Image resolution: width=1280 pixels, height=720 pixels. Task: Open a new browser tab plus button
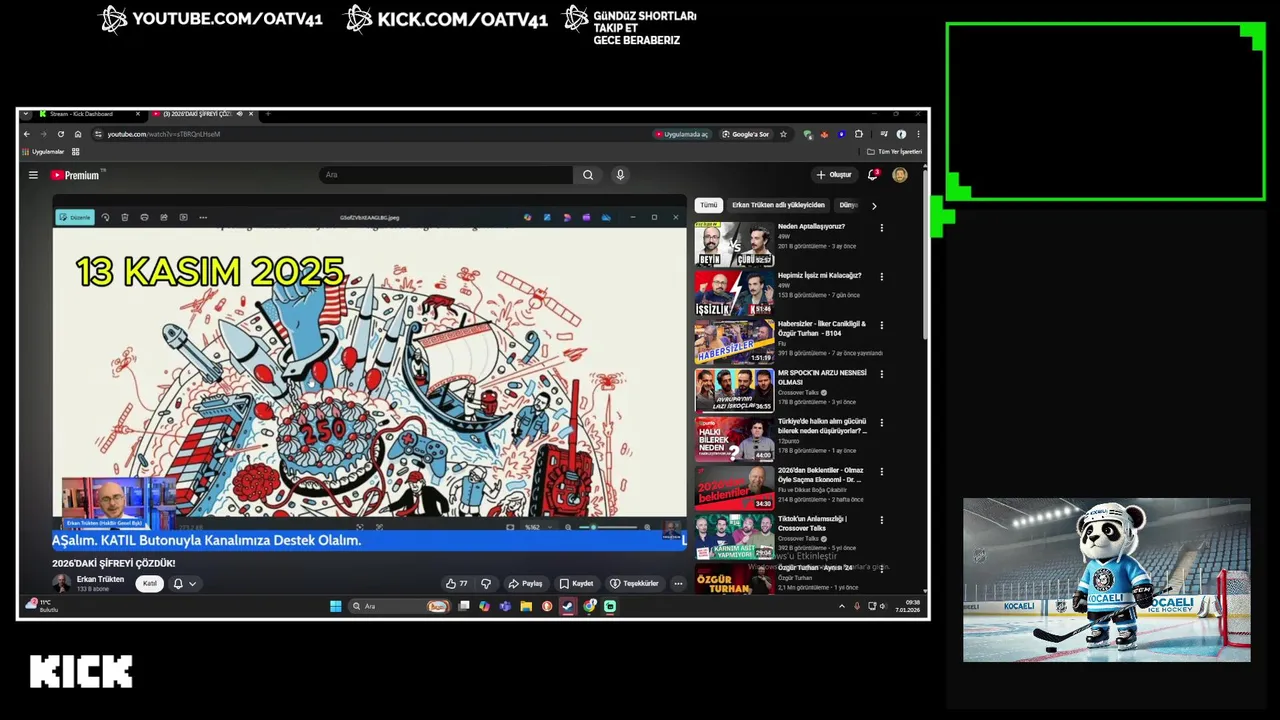268,114
